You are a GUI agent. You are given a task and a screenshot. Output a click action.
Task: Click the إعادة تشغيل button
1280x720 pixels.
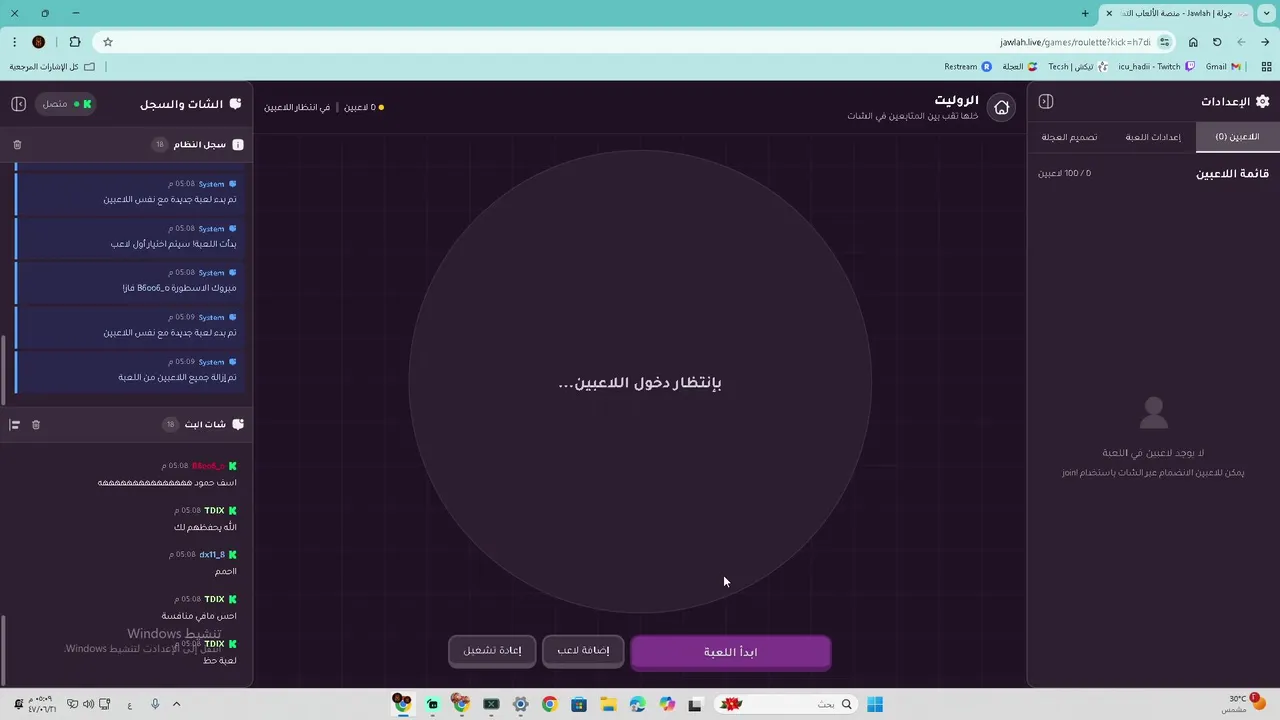pos(492,650)
